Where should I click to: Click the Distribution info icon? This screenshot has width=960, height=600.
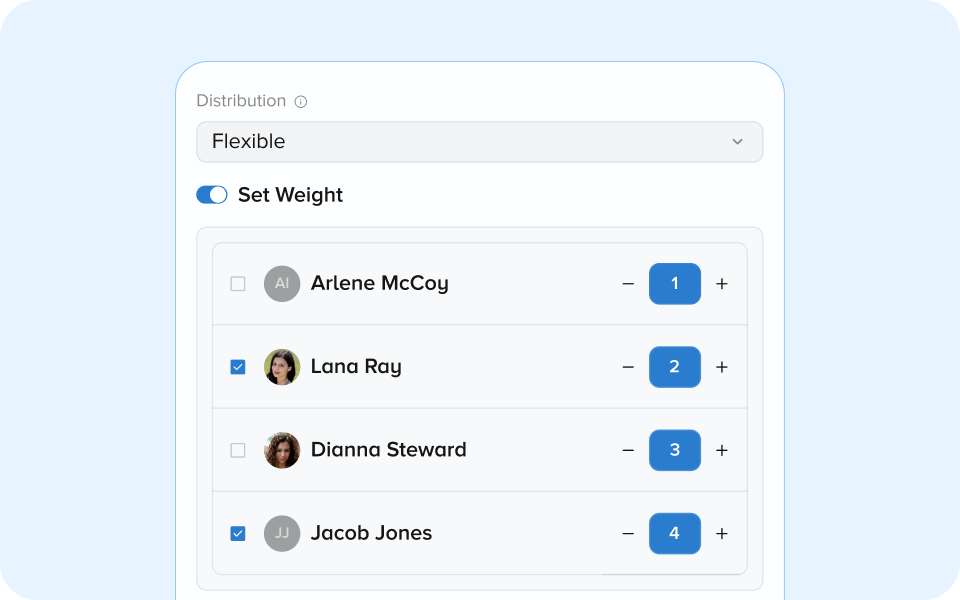301,102
